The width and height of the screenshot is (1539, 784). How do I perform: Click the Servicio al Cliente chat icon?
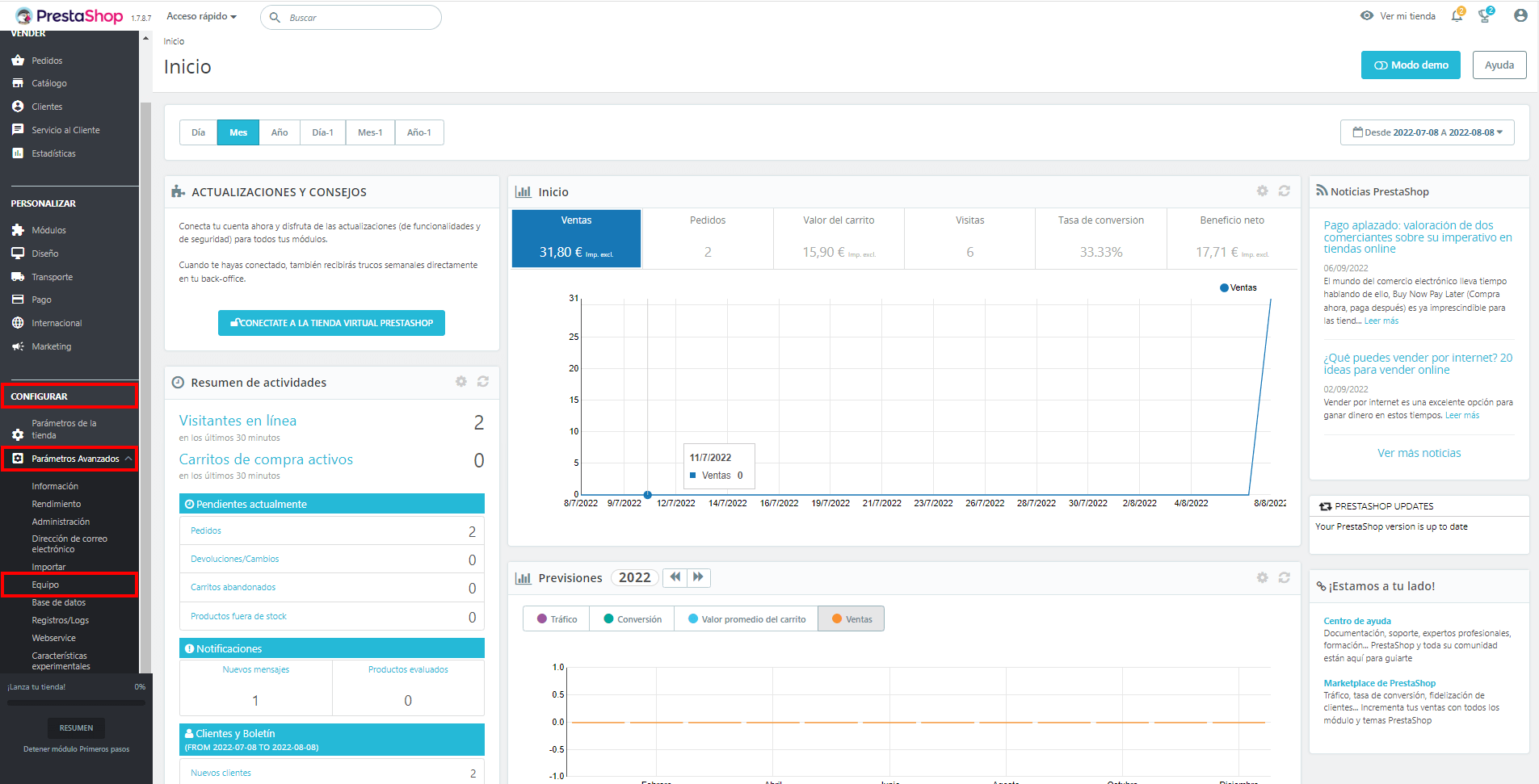point(18,129)
